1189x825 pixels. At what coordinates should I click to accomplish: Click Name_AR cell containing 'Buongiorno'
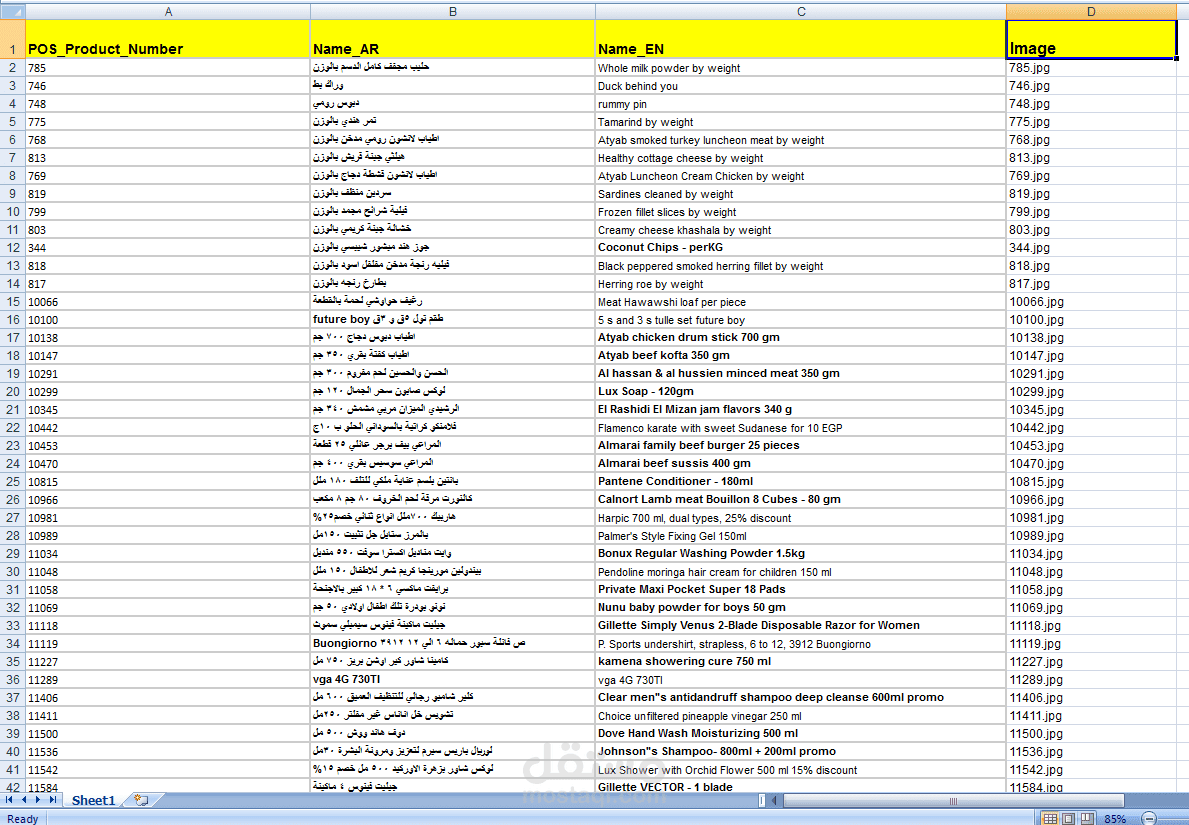pyautogui.click(x=453, y=643)
